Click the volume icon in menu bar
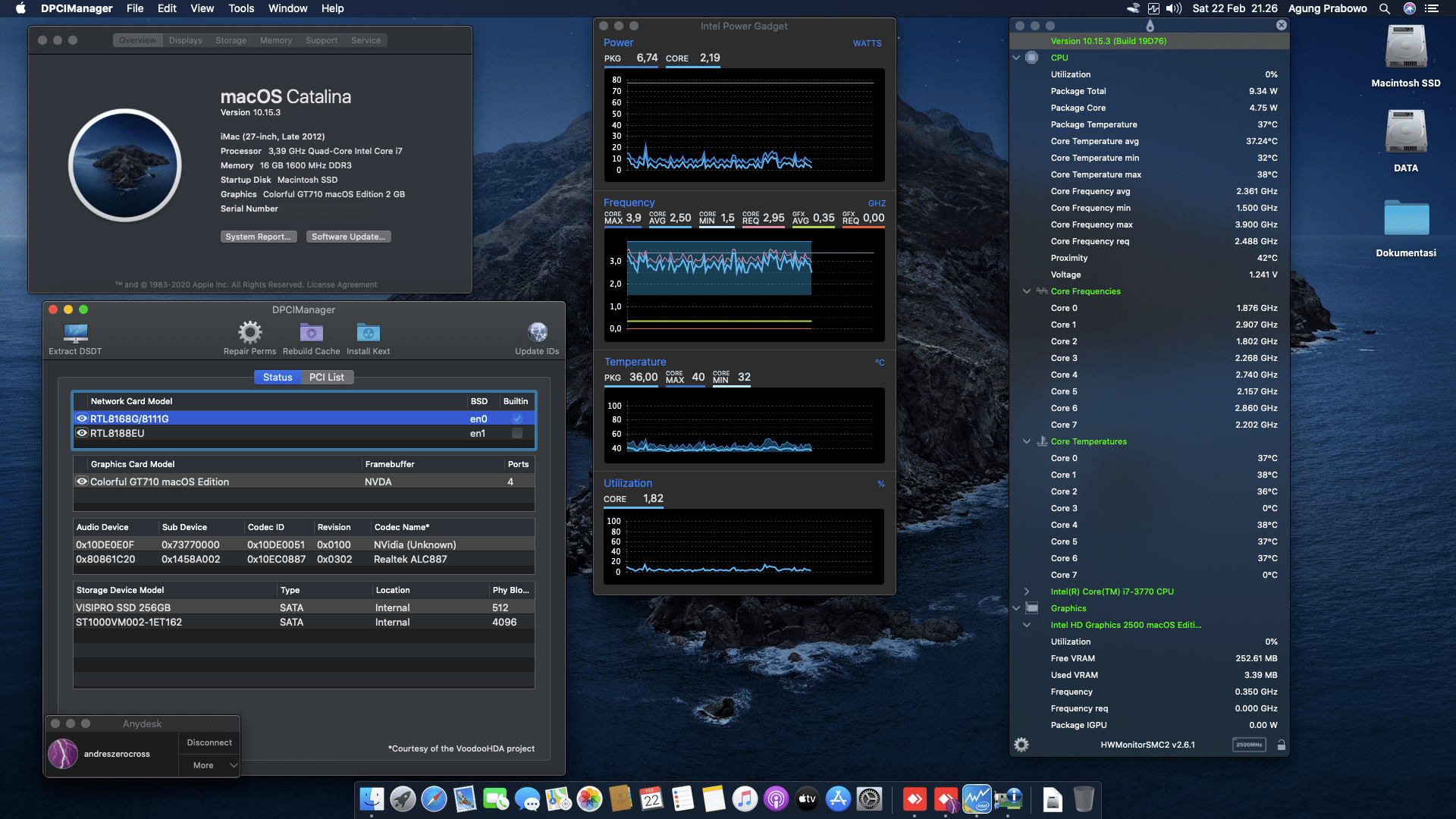The image size is (1456, 819). click(1174, 8)
